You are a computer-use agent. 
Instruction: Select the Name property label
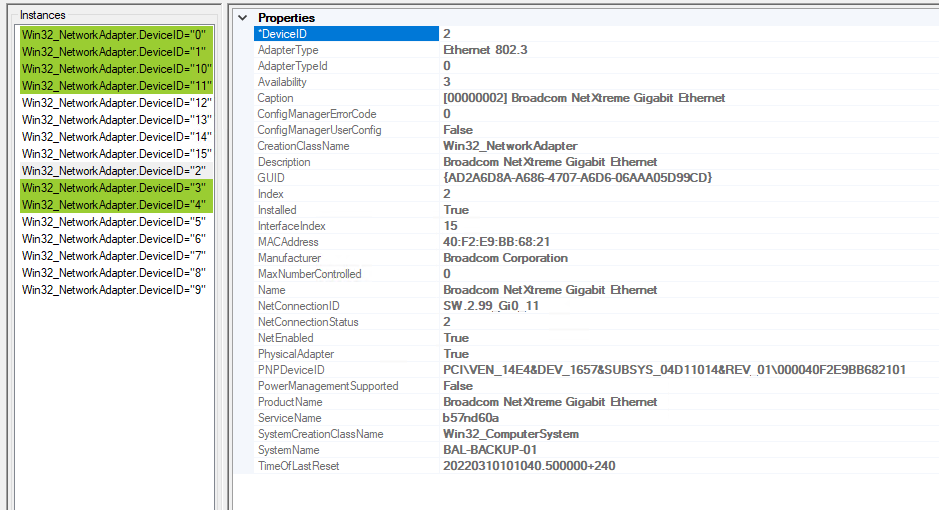(271, 290)
